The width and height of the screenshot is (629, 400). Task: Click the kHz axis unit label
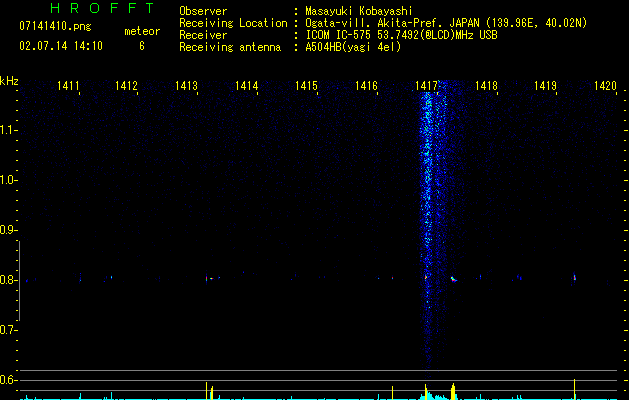(x=9, y=81)
